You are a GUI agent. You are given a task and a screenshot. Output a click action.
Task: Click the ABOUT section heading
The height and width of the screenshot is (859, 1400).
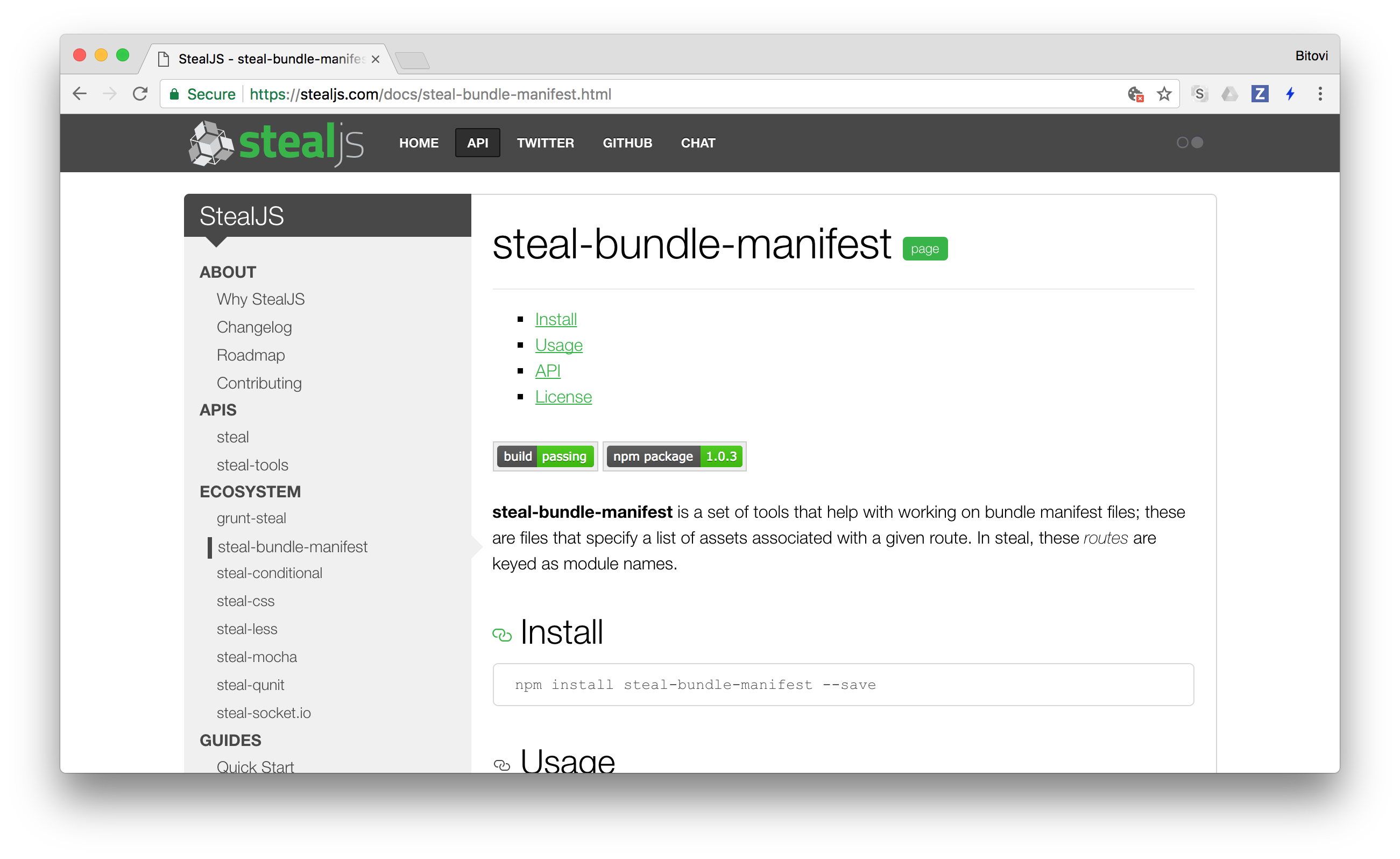click(x=228, y=272)
